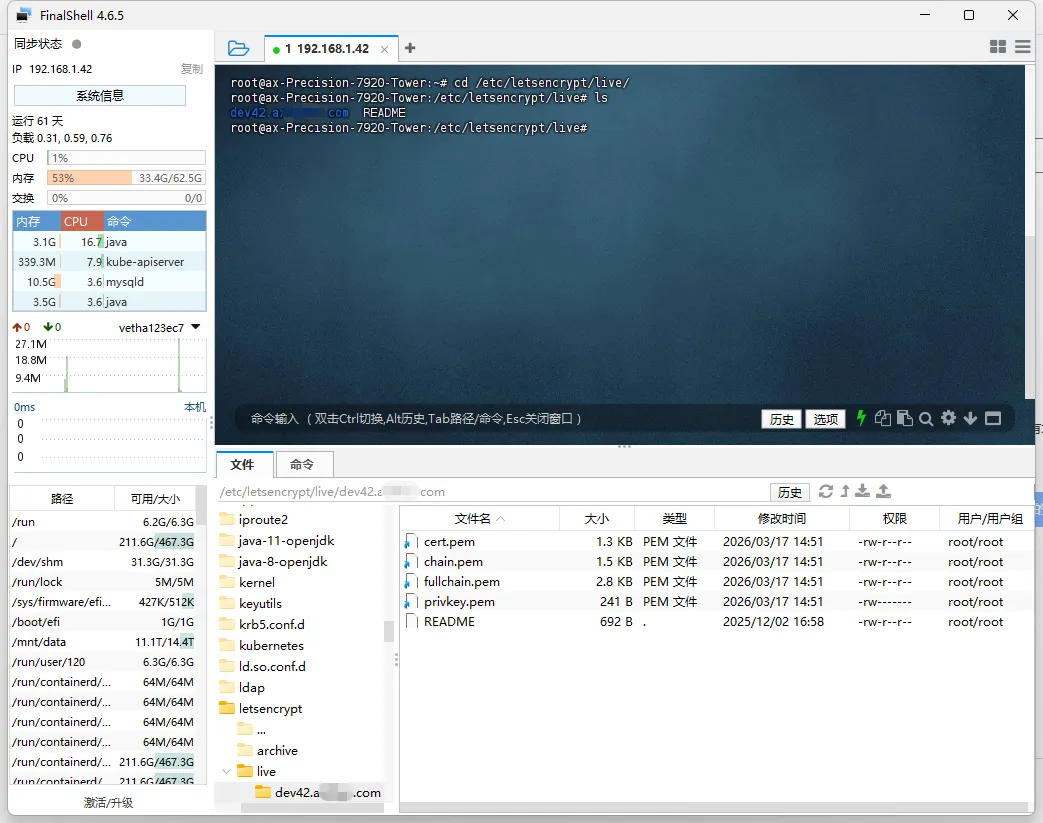Add a new session tab with plus icon
The height and width of the screenshot is (823, 1043).
(410, 48)
